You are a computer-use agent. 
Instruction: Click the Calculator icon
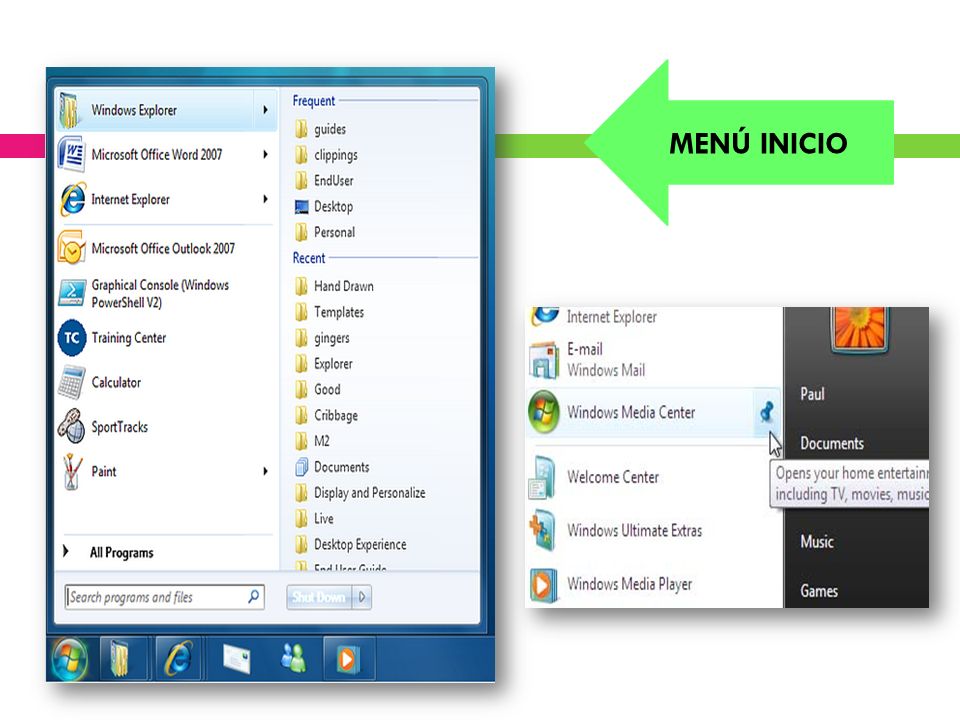[x=72, y=382]
